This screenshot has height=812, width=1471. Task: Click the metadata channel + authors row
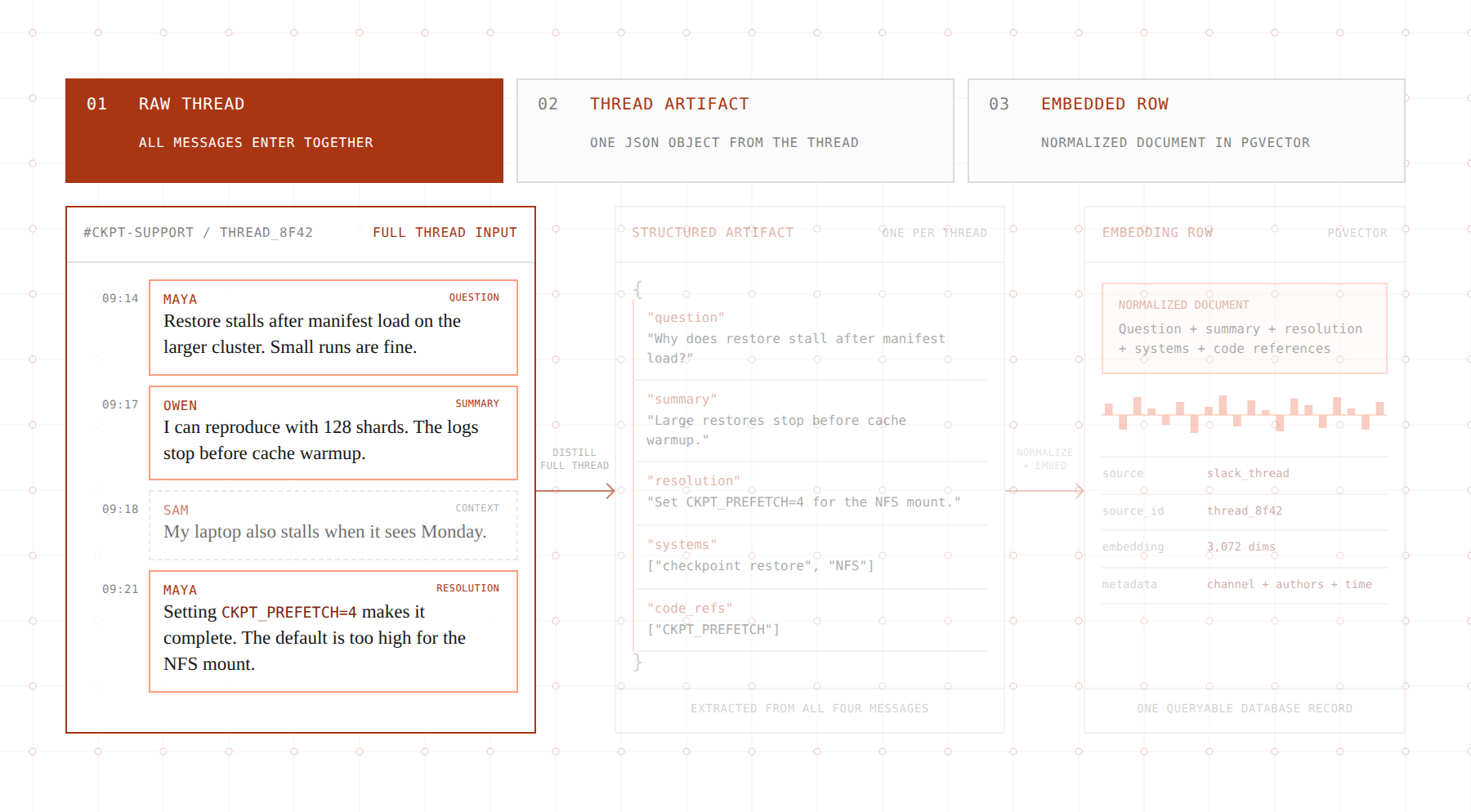[x=1245, y=585]
